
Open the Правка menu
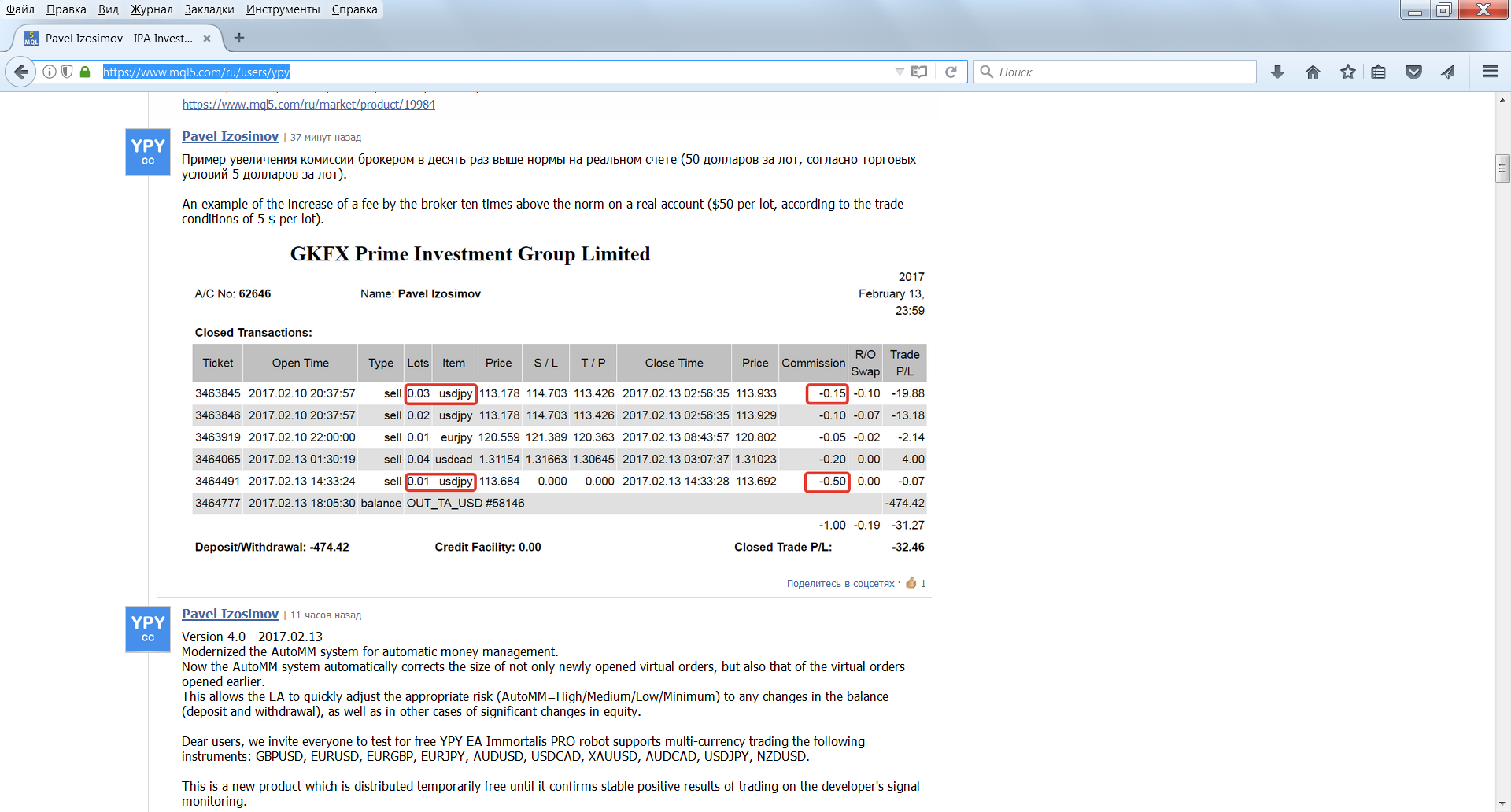(x=66, y=9)
